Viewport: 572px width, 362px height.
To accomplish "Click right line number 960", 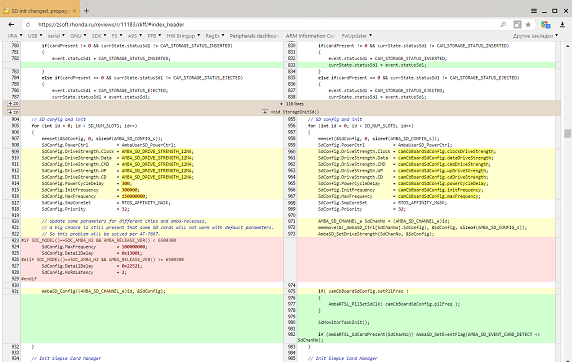I will click(x=292, y=151).
